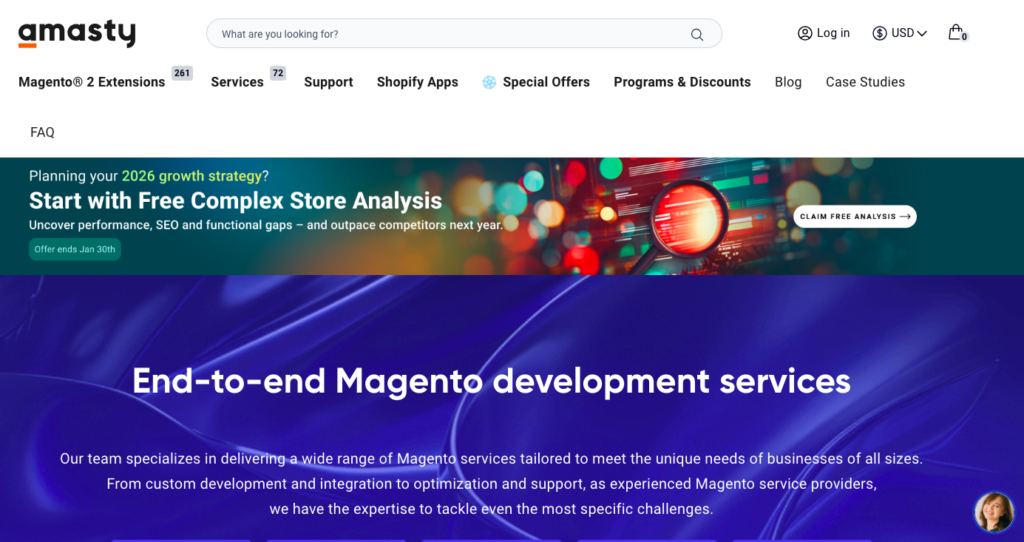This screenshot has width=1024, height=542.
Task: Open the live chat avatar
Action: tap(994, 512)
